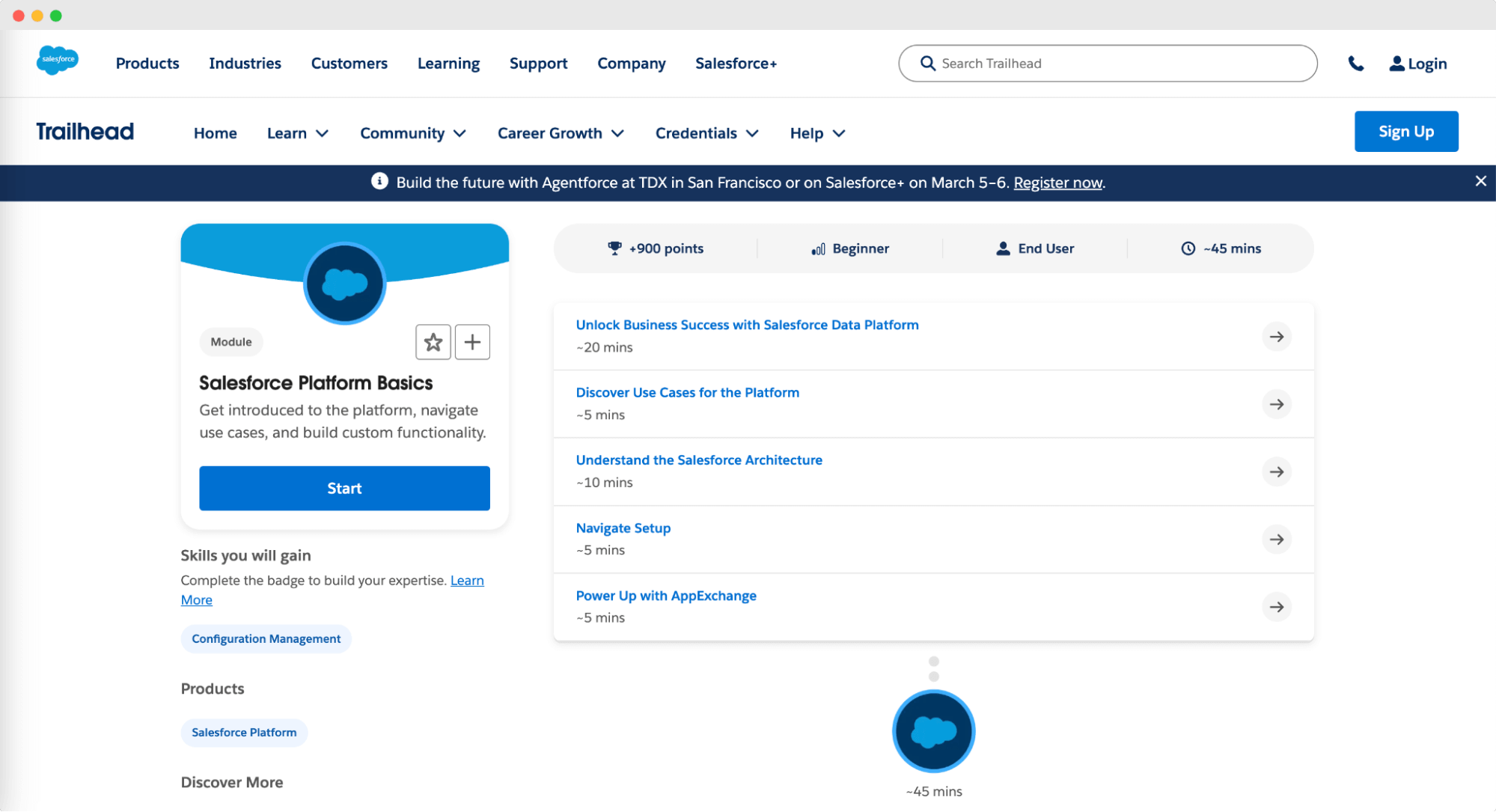Click the phone contact icon
The height and width of the screenshot is (812, 1496).
1356,64
